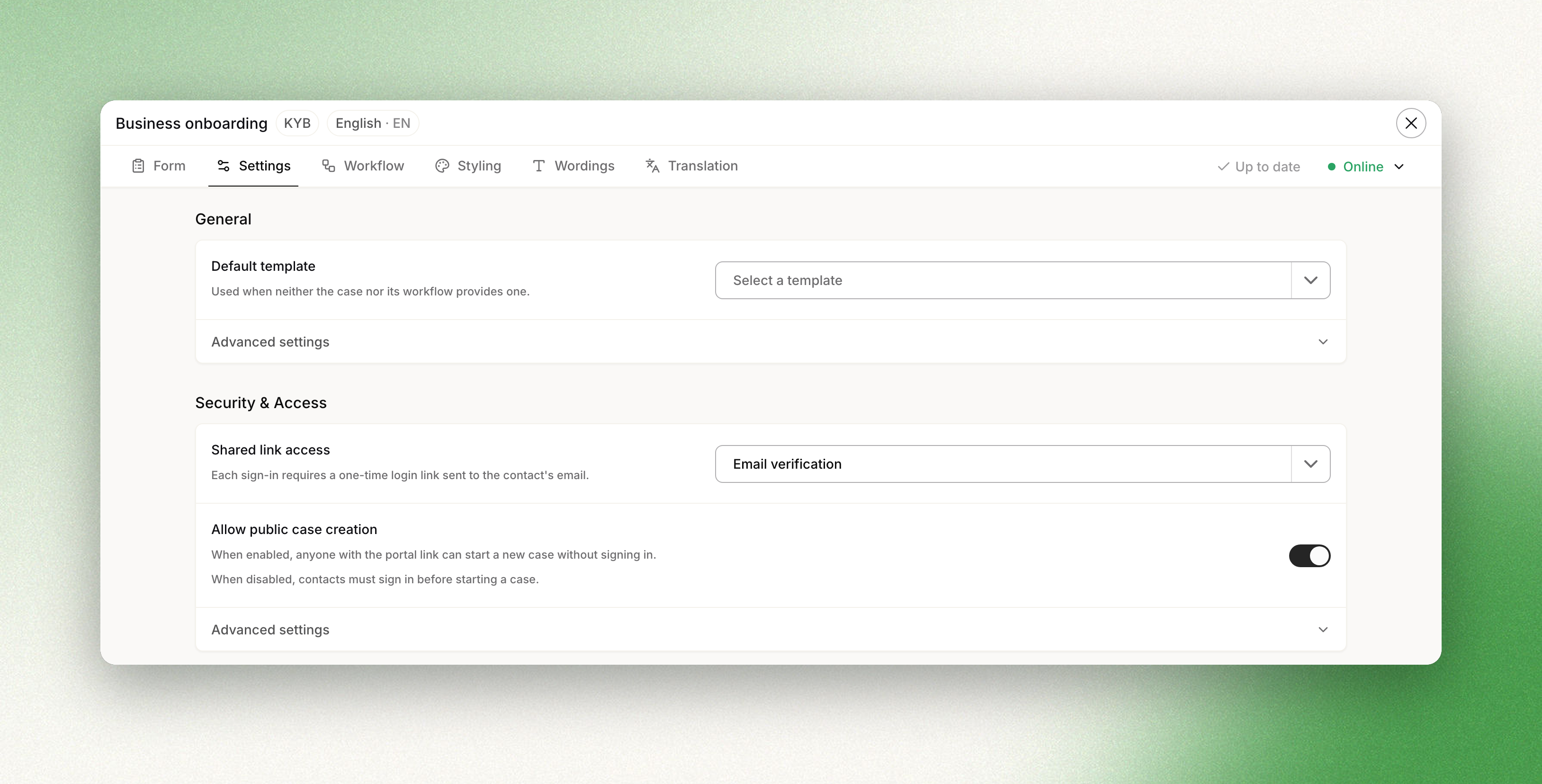The height and width of the screenshot is (784, 1542).
Task: Switch to the Workflow tab
Action: coord(363,166)
